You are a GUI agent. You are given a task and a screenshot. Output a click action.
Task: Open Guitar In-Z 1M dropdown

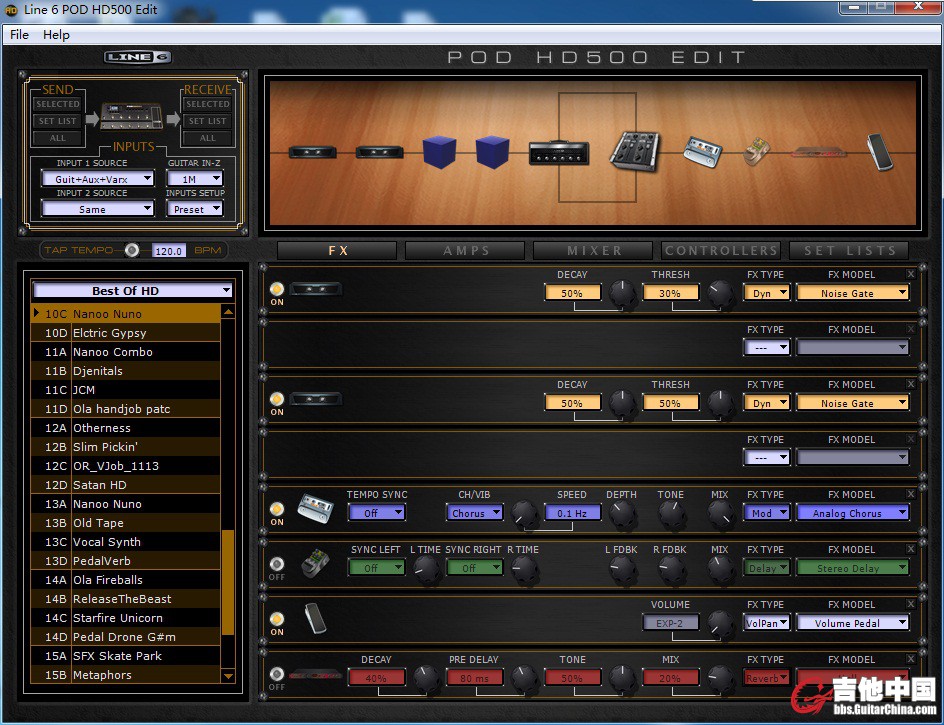(x=194, y=179)
